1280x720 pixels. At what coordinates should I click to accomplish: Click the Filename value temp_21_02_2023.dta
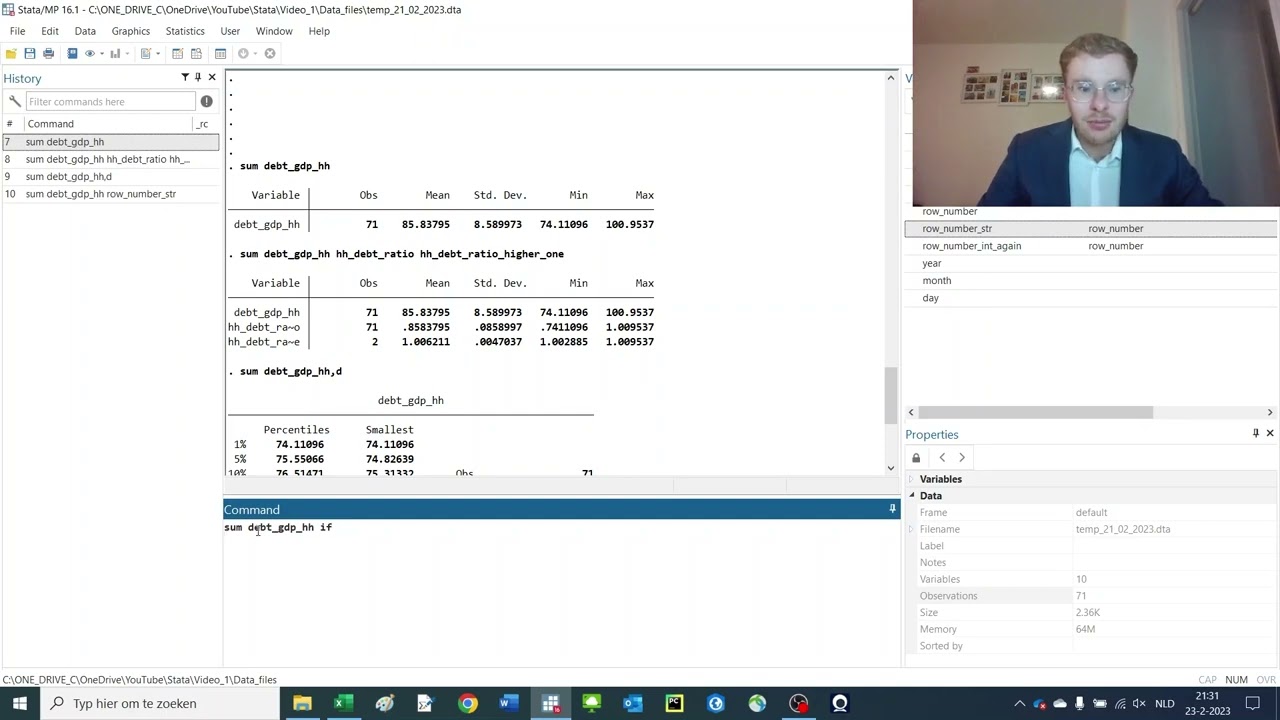pos(1122,529)
